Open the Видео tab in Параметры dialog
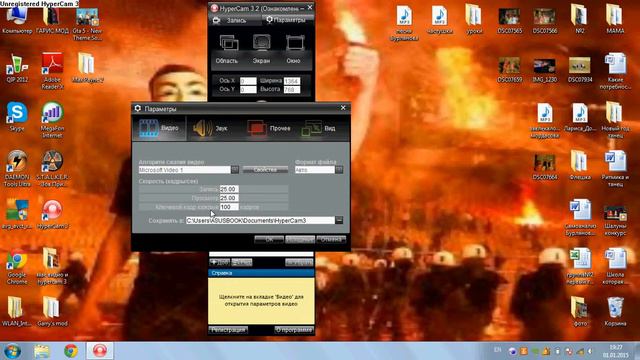Image resolution: width=640 pixels, height=360 pixels. [159, 128]
